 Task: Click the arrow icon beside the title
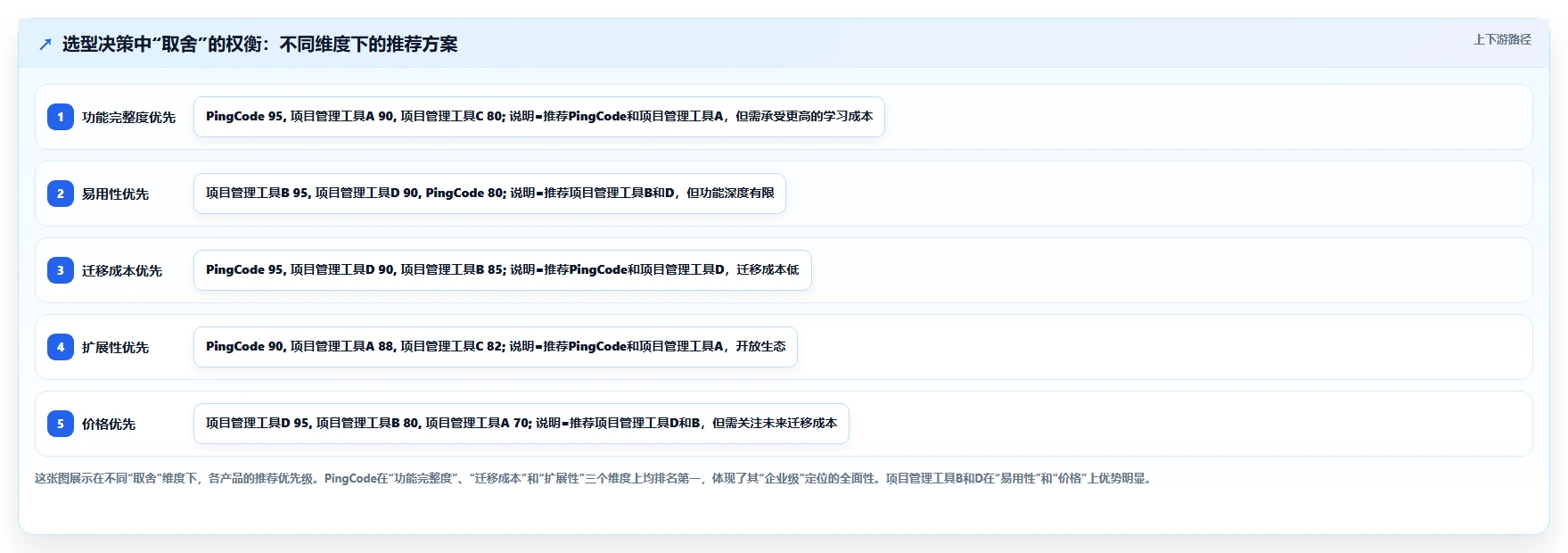tap(45, 45)
